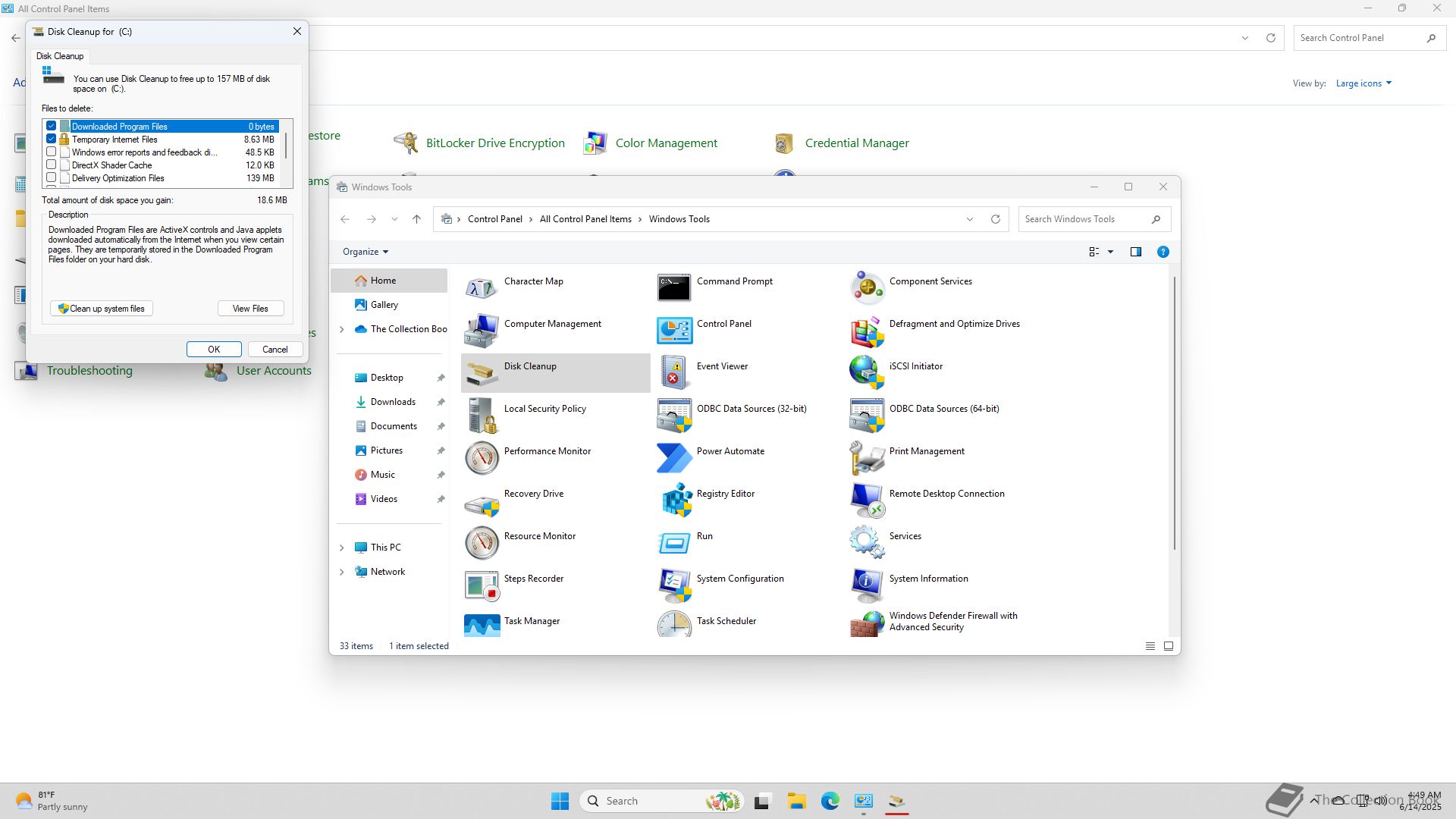Screen dimensions: 1456x819
Task: Open the Event Viewer icon
Action: click(x=673, y=372)
